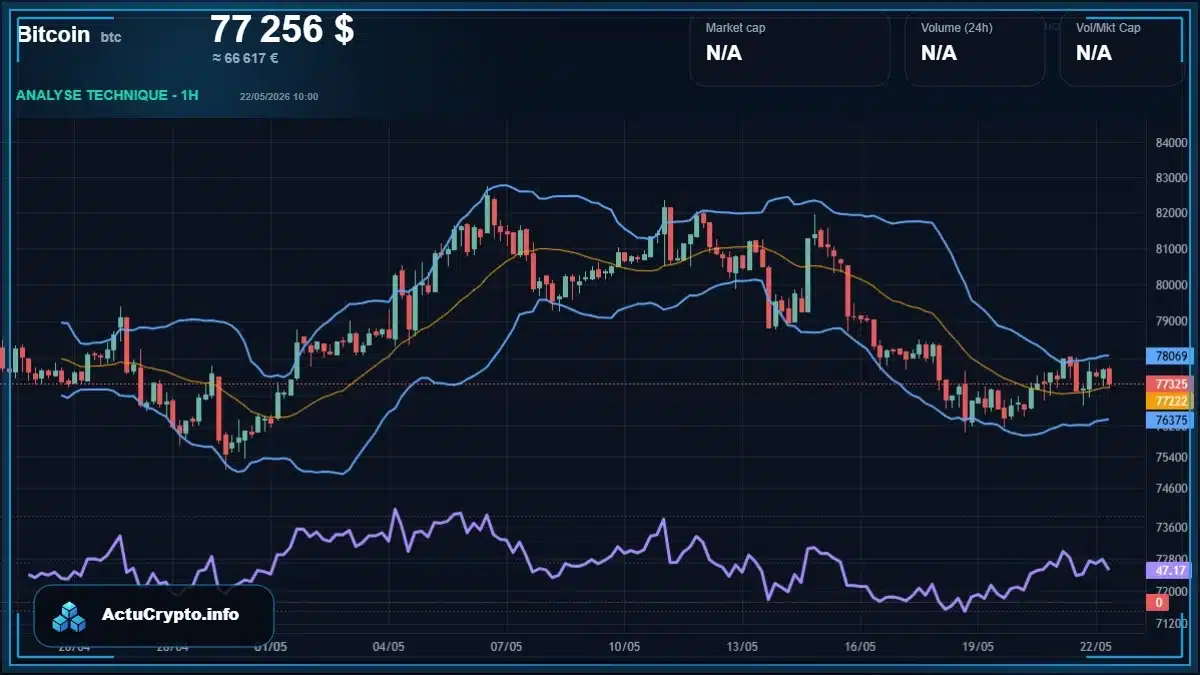The image size is (1200, 675).
Task: Click the 13/05 date label
Action: click(x=742, y=647)
